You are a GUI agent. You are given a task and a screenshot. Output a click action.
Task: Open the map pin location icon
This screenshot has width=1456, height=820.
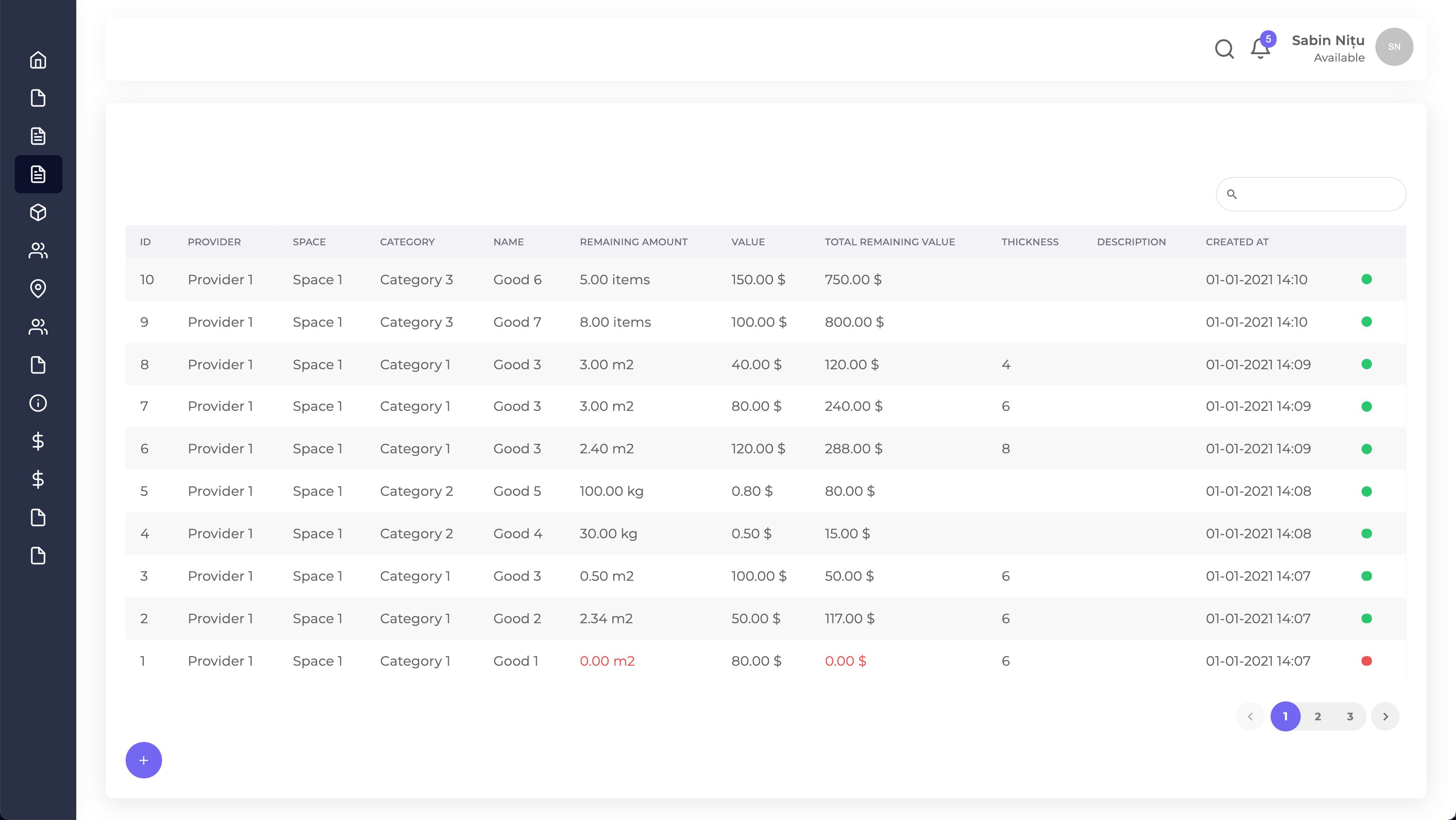pyautogui.click(x=38, y=288)
